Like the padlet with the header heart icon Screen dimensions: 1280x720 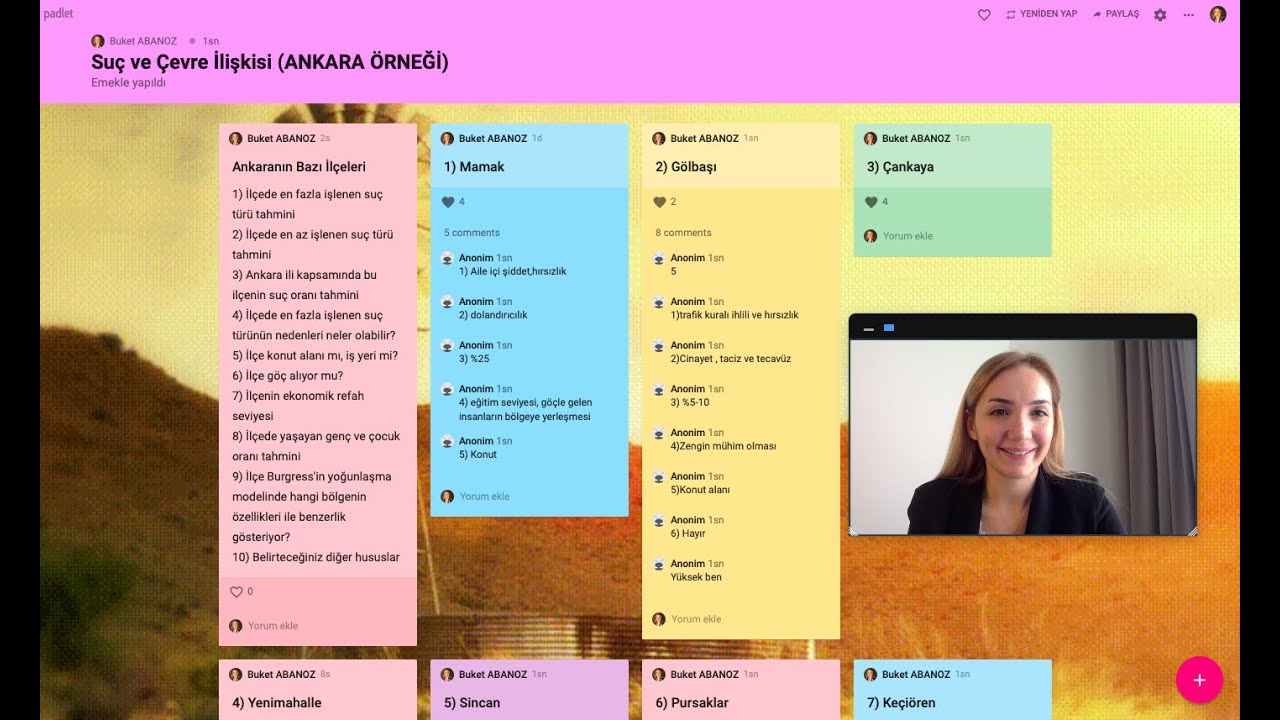click(984, 15)
